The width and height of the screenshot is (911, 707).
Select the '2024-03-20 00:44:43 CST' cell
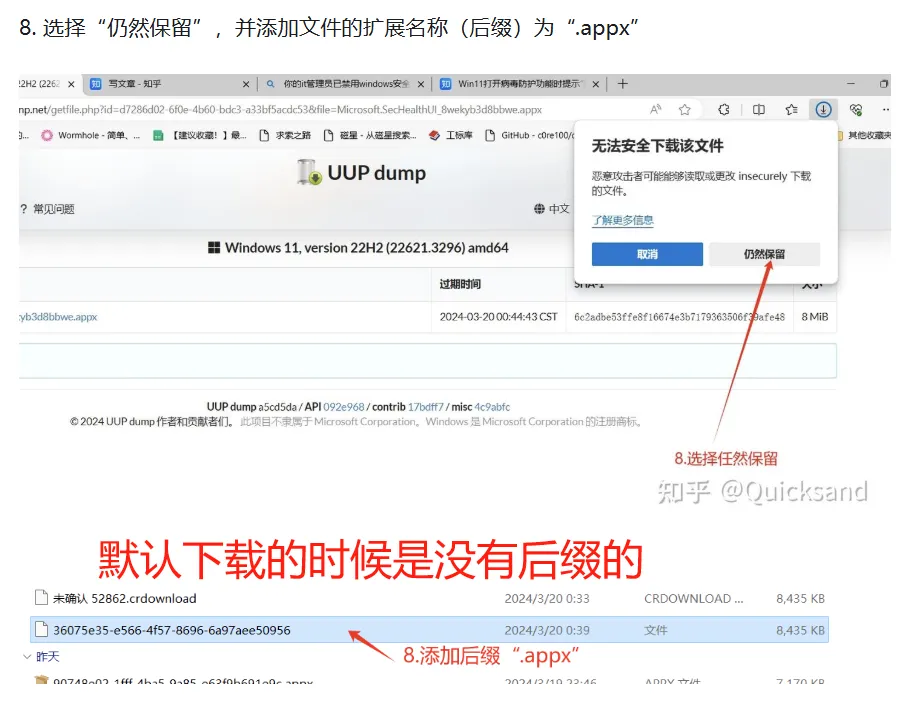pos(498,317)
